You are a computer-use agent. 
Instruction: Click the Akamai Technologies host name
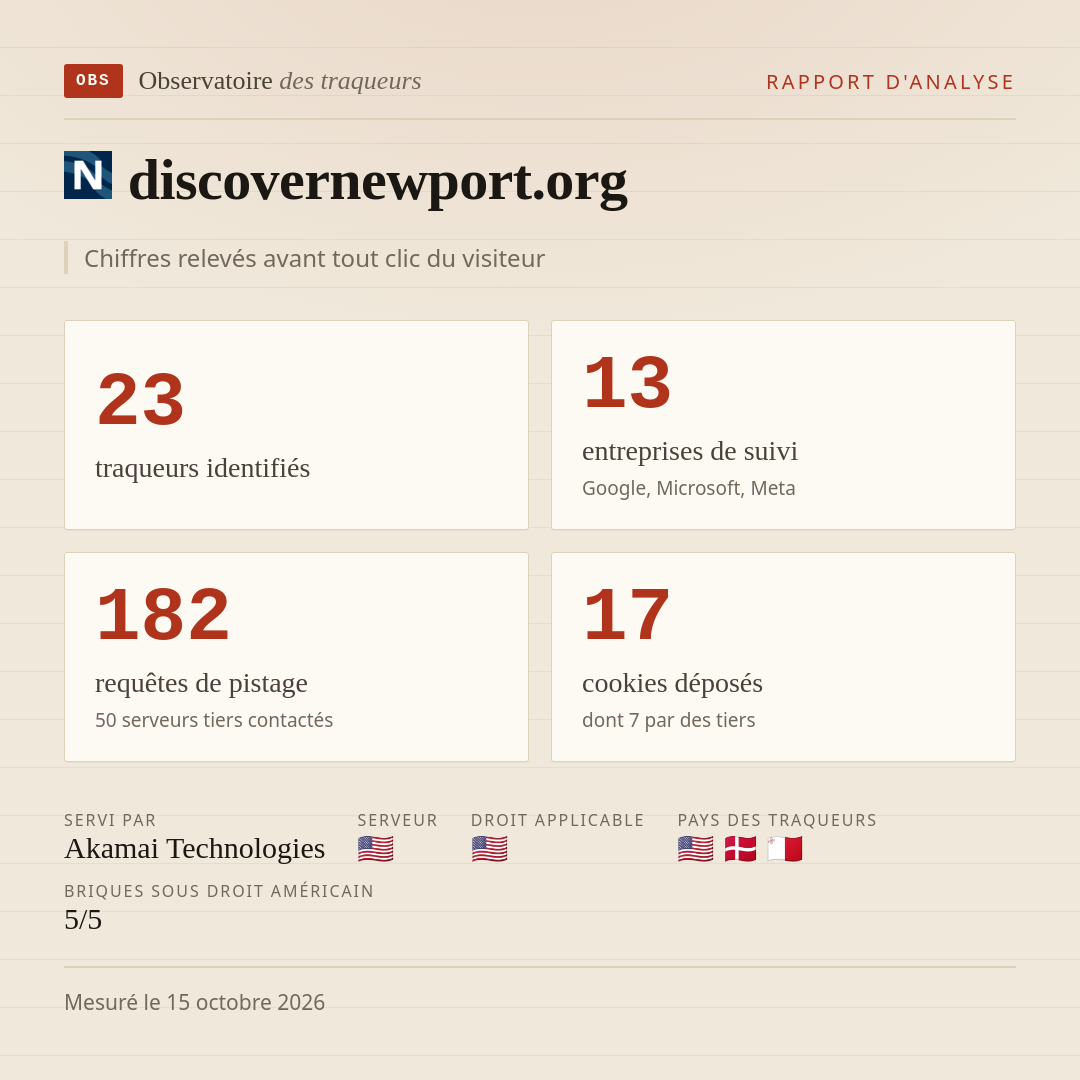(195, 849)
